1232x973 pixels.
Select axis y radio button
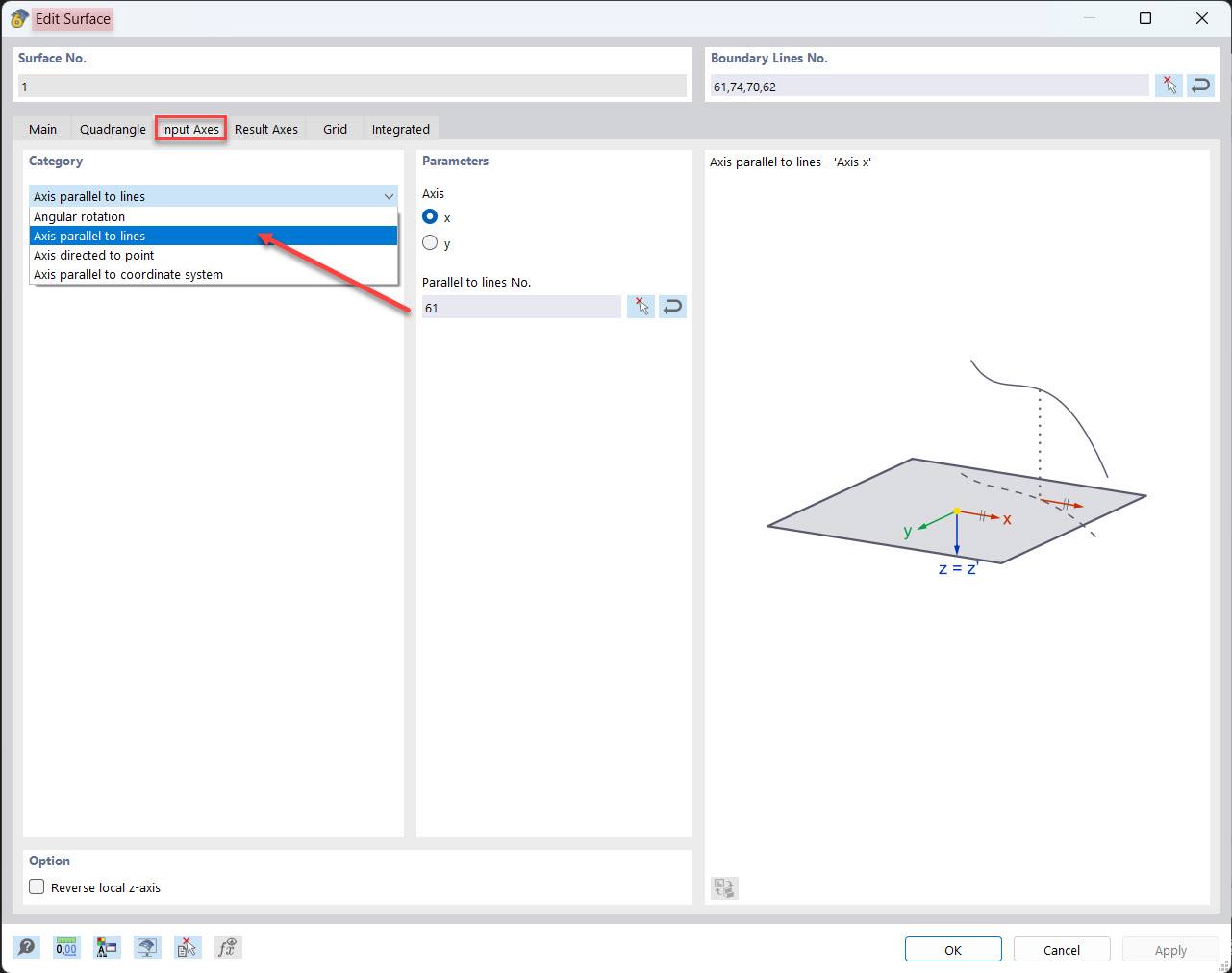coord(429,242)
